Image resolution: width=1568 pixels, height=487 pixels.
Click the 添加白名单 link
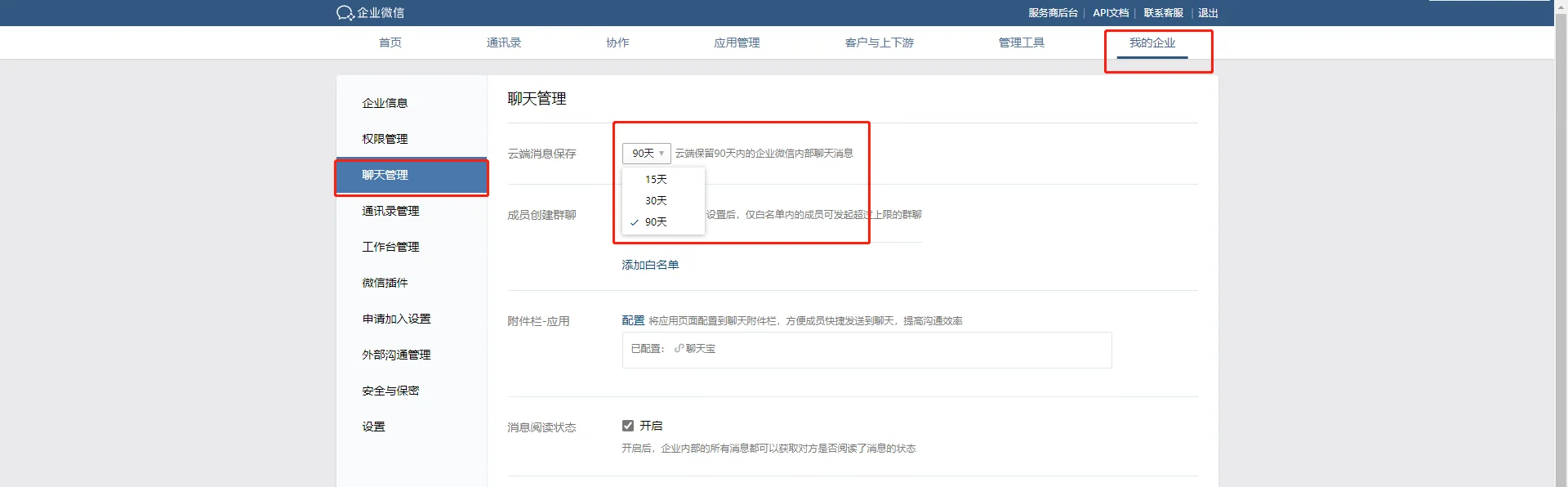pyautogui.click(x=650, y=265)
